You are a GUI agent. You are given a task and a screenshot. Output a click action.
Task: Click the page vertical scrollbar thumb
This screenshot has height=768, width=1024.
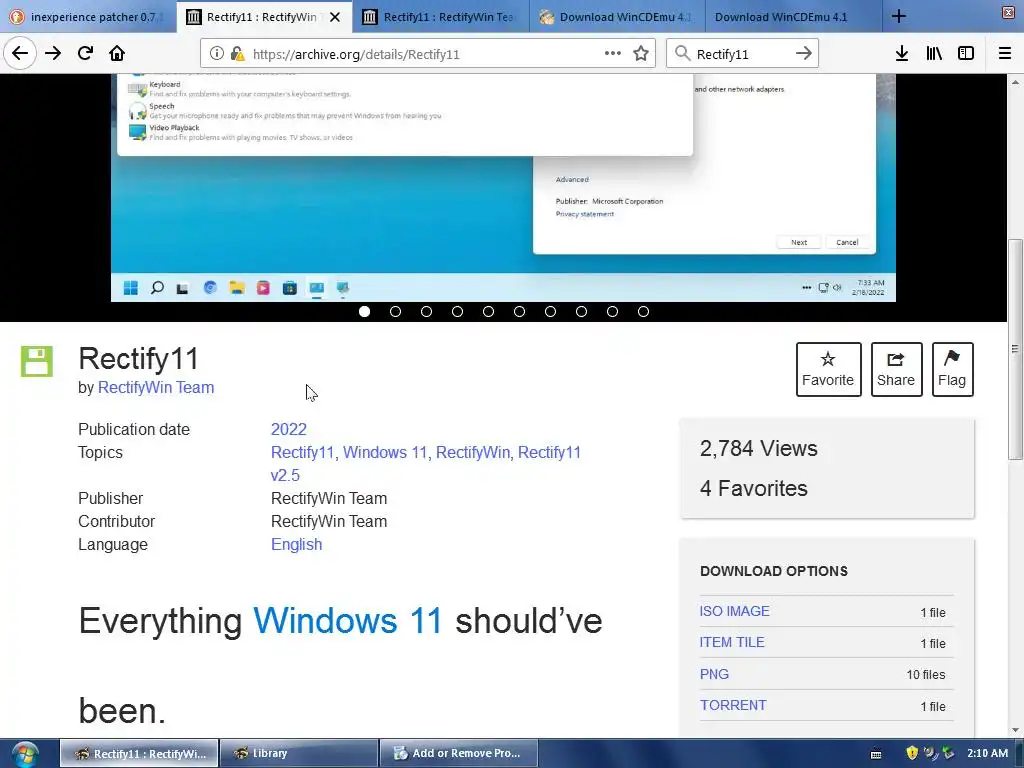pos(1015,349)
